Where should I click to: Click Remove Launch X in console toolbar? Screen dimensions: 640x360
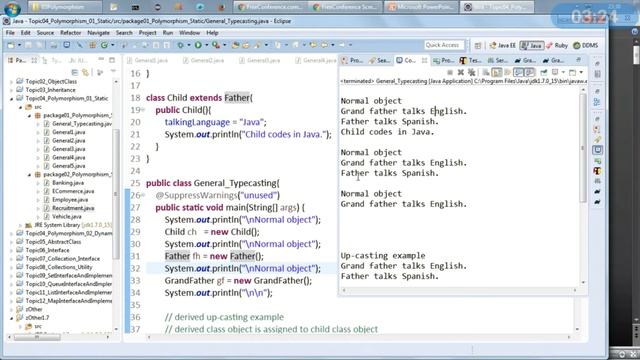tap(461, 72)
